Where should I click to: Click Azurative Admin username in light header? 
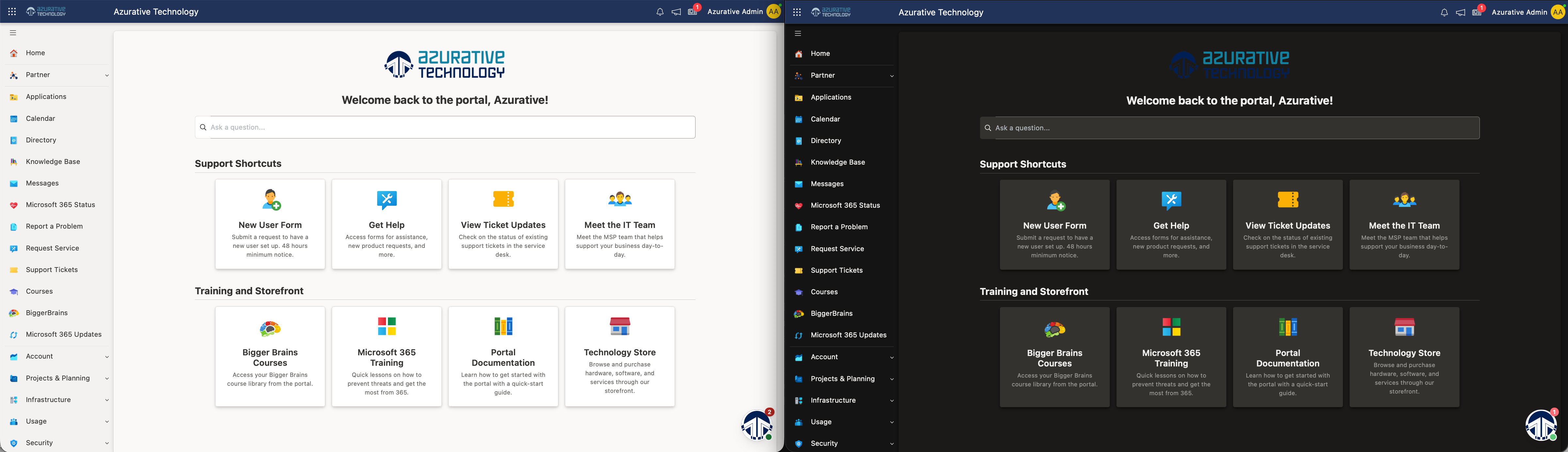pos(735,11)
